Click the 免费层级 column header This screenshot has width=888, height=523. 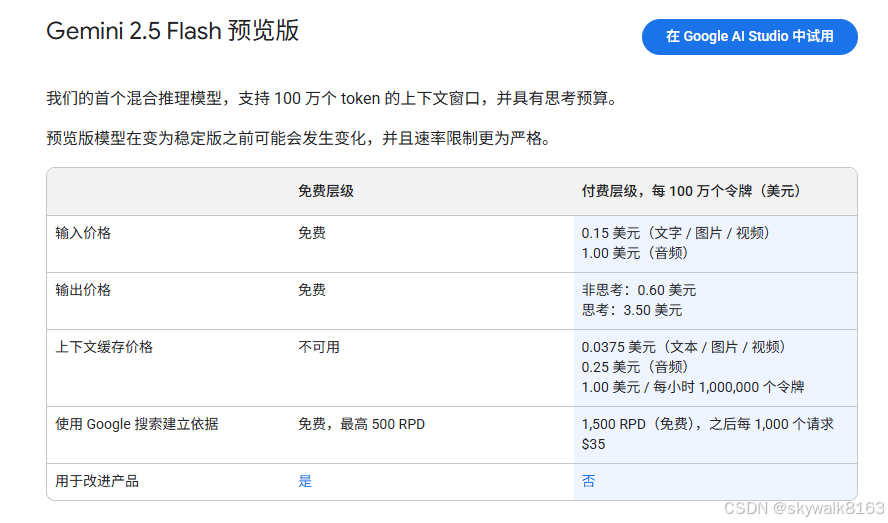click(326, 191)
